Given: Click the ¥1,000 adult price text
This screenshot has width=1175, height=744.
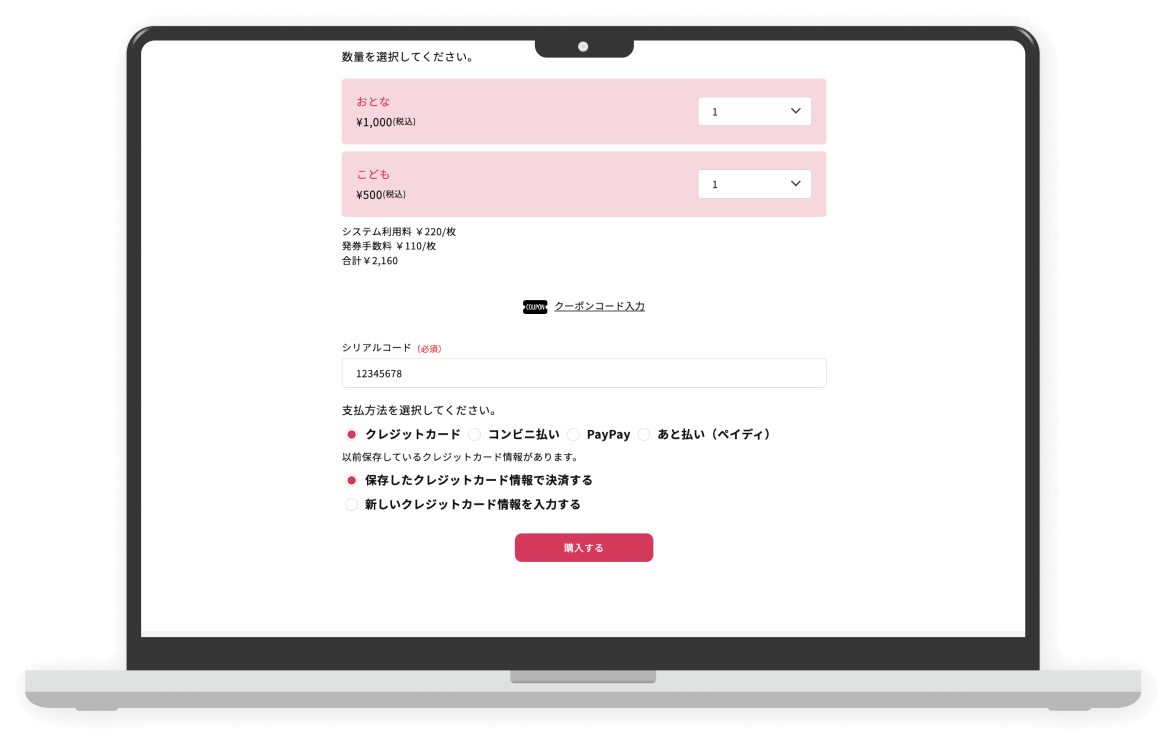Looking at the screenshot, I should click(x=375, y=122).
